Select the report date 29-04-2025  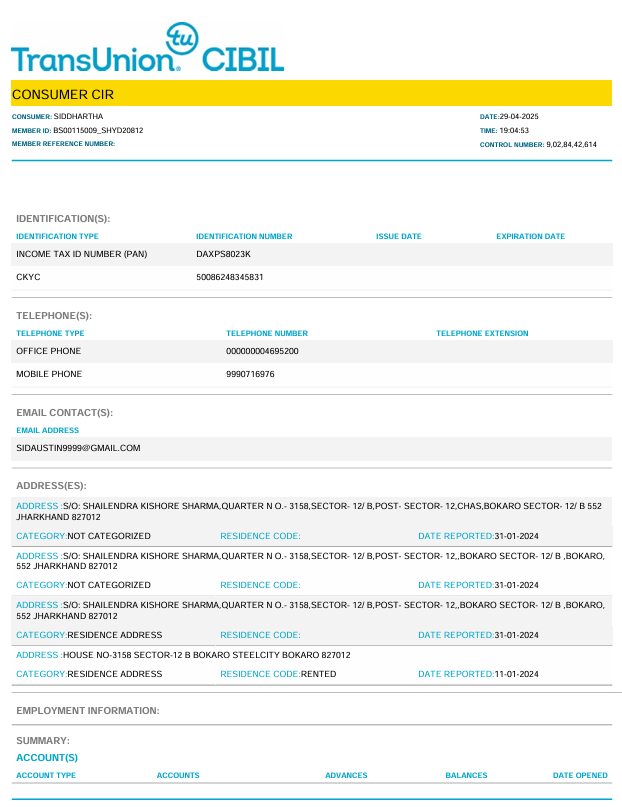click(x=519, y=116)
